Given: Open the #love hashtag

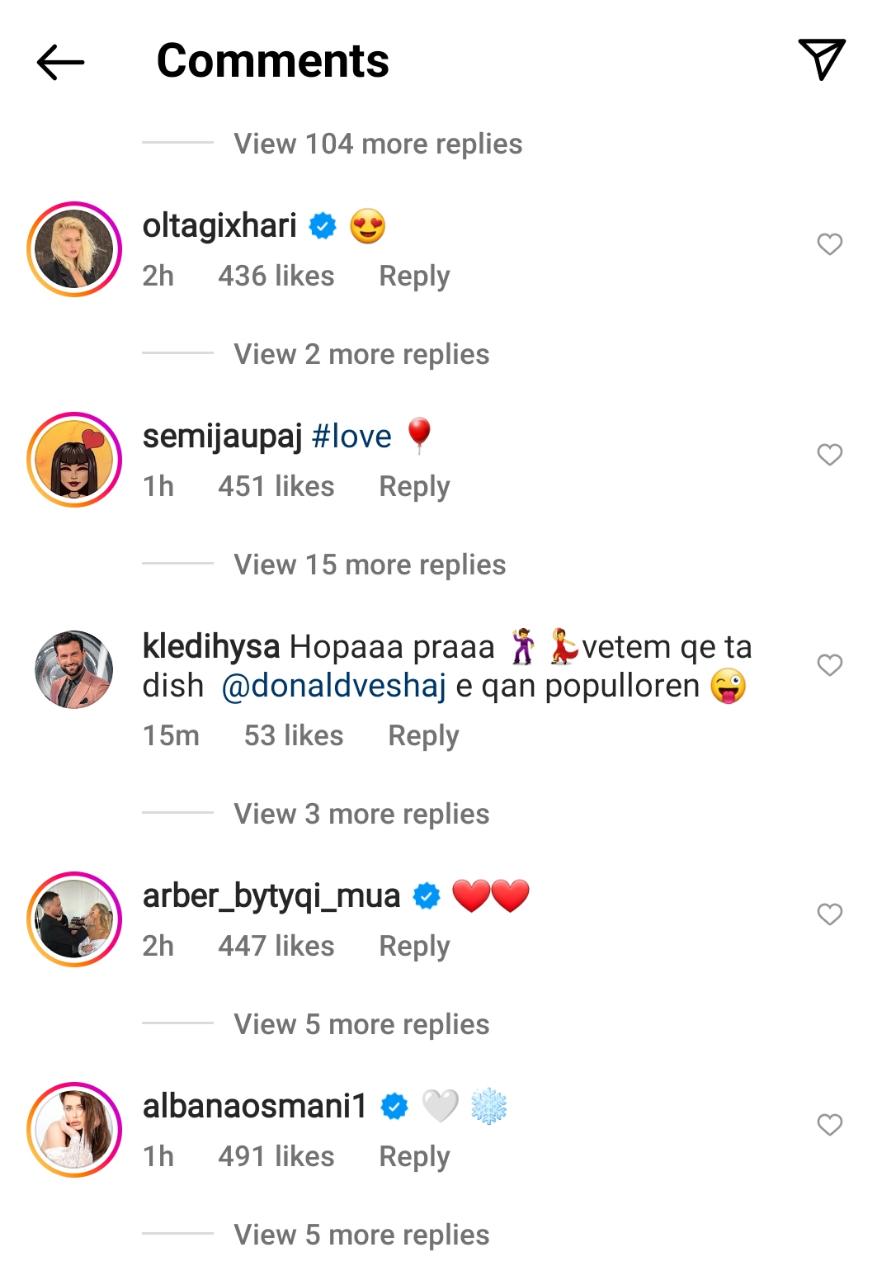Looking at the screenshot, I should 351,437.
